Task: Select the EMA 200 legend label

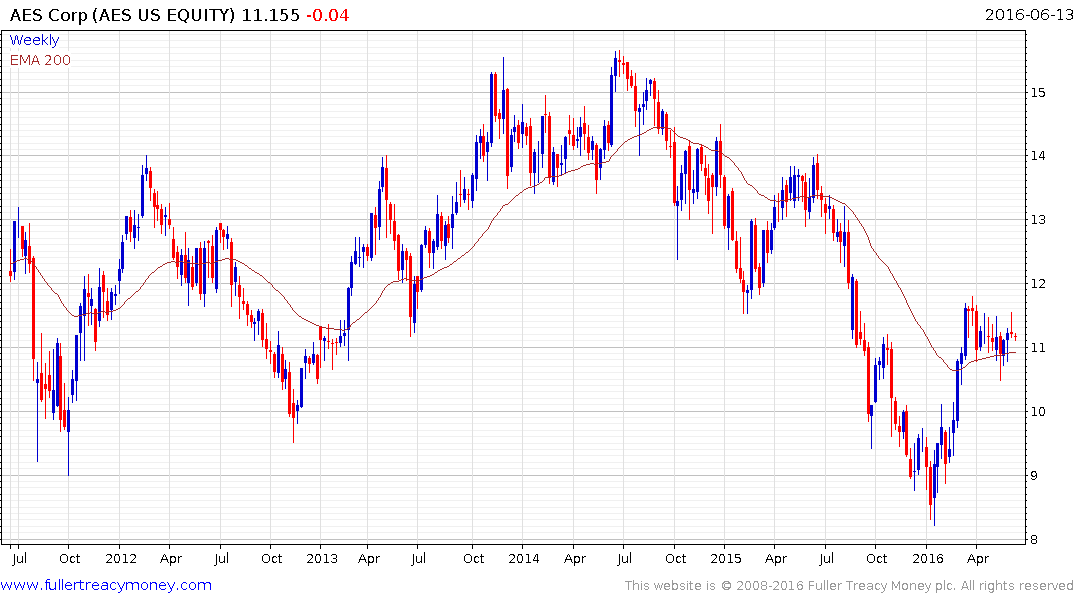Action: click(40, 60)
